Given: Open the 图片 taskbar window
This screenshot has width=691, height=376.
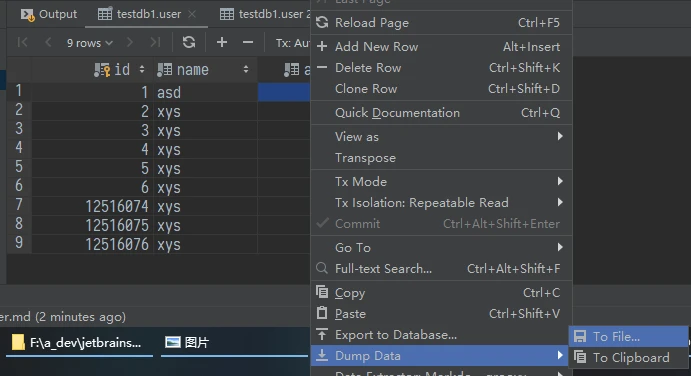Looking at the screenshot, I should pyautogui.click(x=234, y=343).
